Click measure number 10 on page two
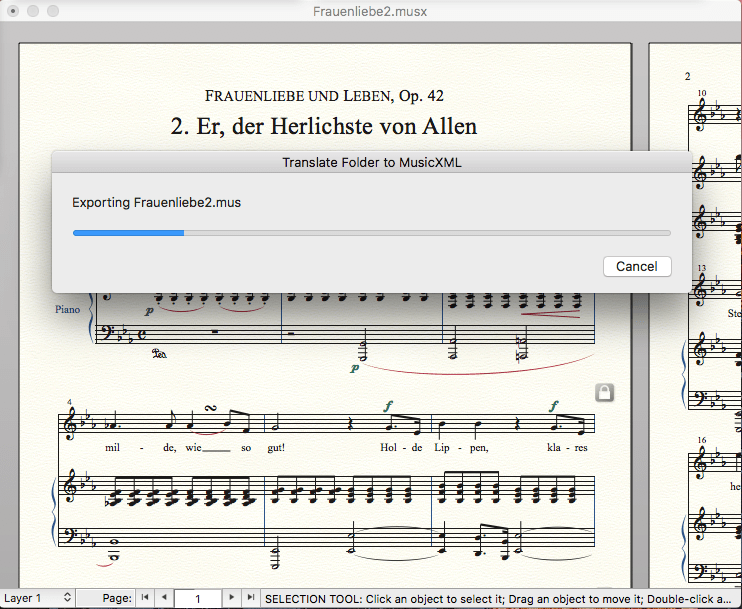 click(x=702, y=93)
